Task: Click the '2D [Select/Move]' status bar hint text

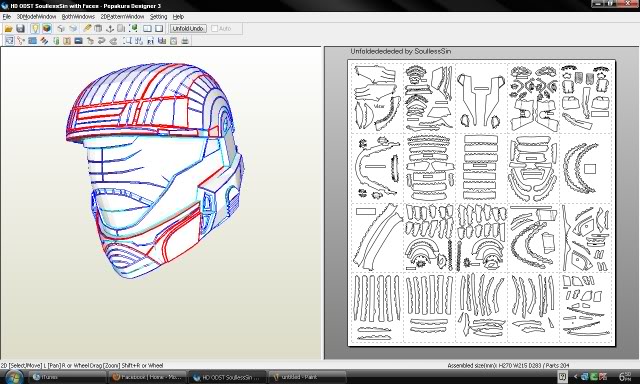Action: [82, 366]
